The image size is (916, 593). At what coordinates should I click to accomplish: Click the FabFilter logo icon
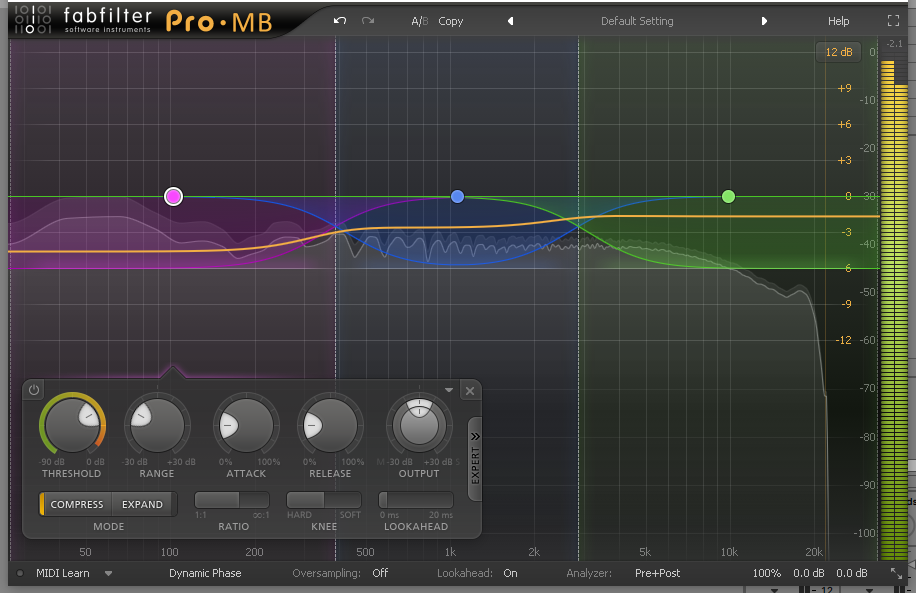coord(33,20)
